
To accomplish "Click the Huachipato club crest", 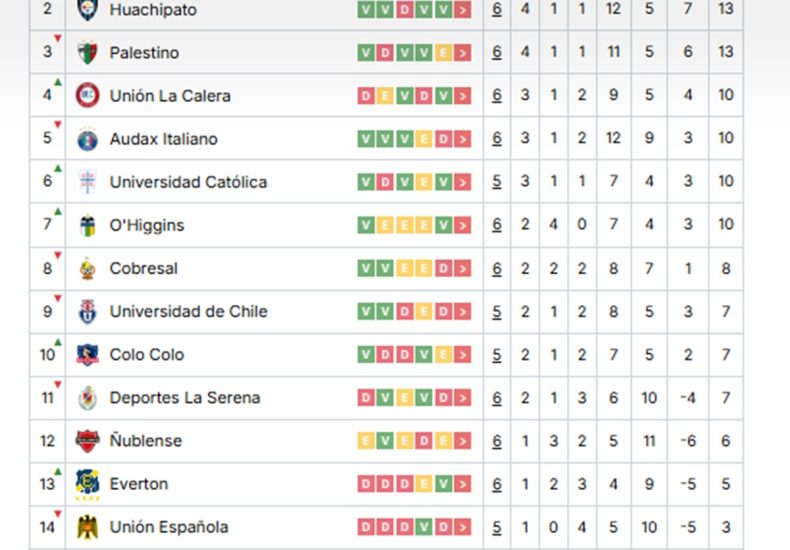I will 87,9.
